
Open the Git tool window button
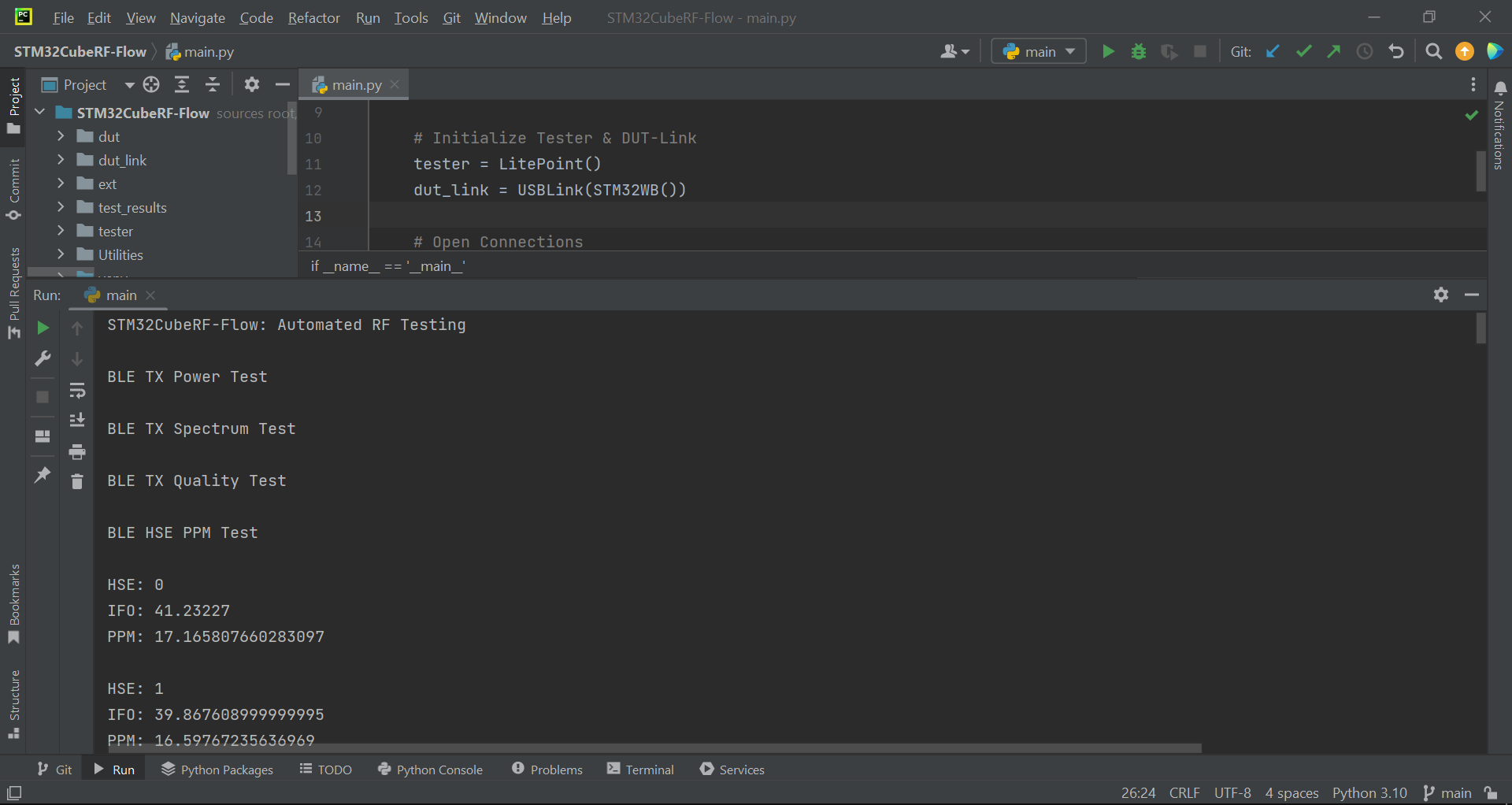click(x=55, y=770)
